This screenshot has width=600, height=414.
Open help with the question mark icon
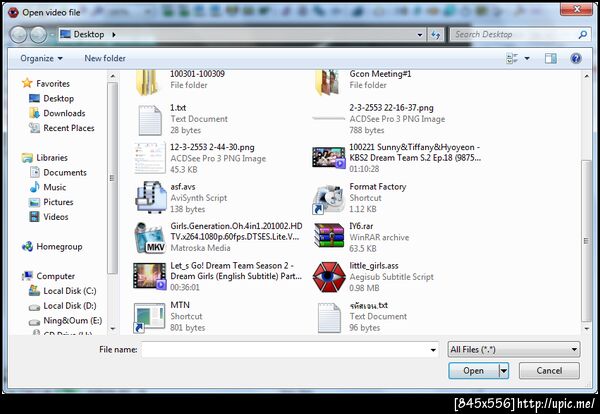[x=576, y=59]
